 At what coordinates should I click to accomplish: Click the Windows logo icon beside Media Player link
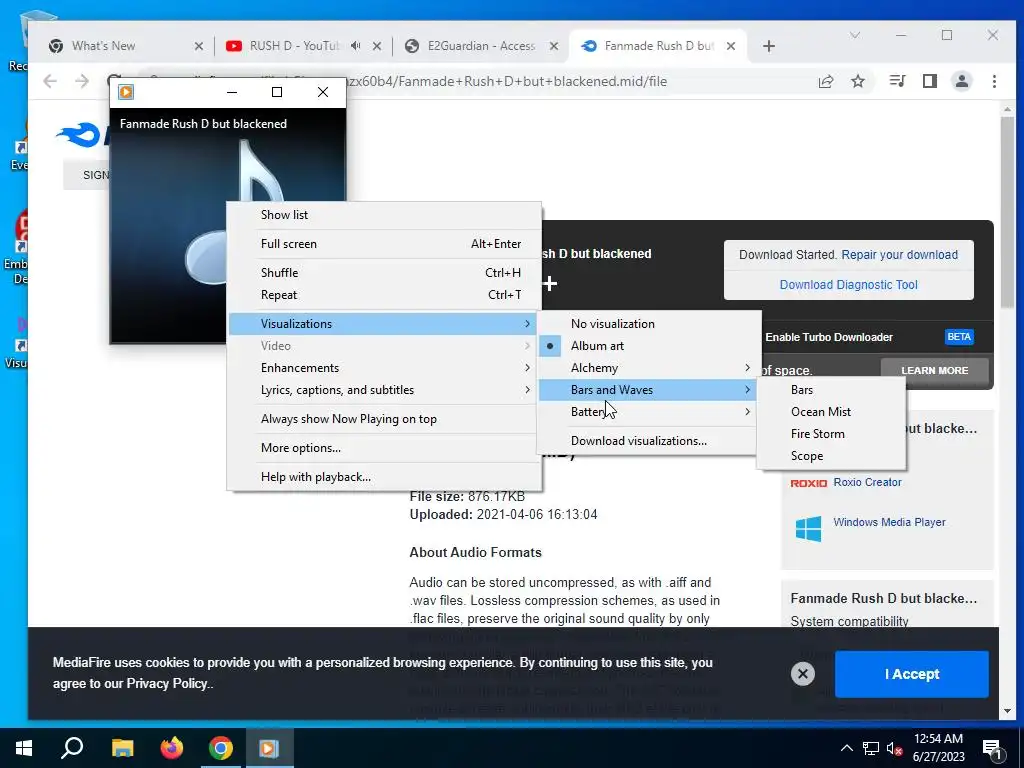(808, 528)
